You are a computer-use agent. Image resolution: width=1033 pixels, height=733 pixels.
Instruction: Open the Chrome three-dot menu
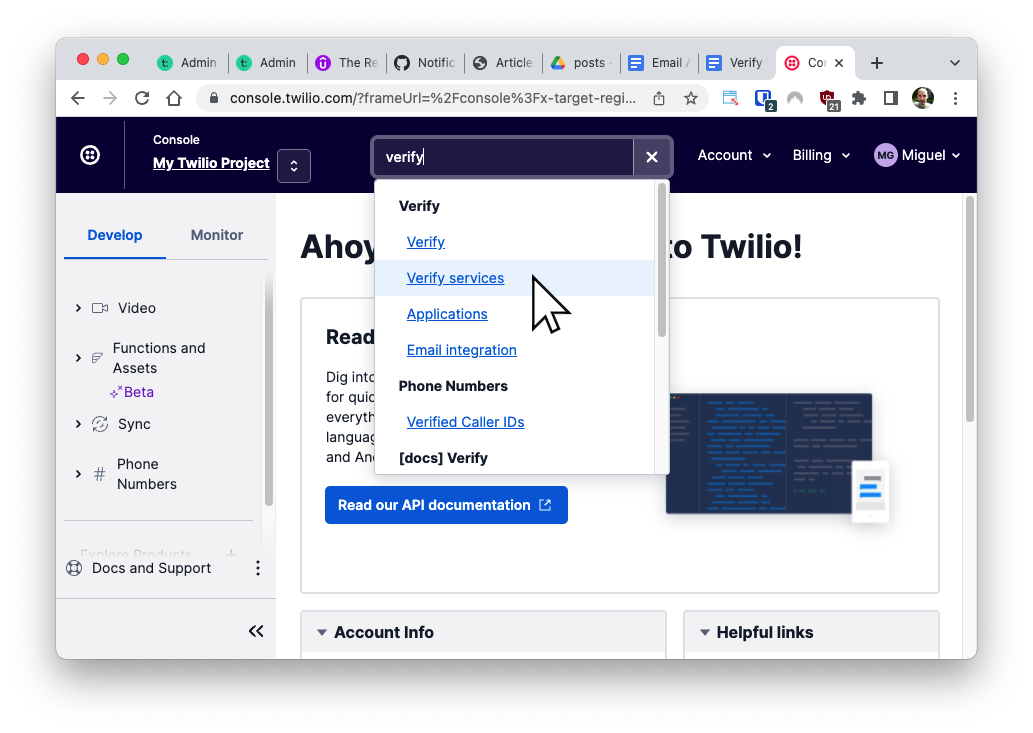955,99
